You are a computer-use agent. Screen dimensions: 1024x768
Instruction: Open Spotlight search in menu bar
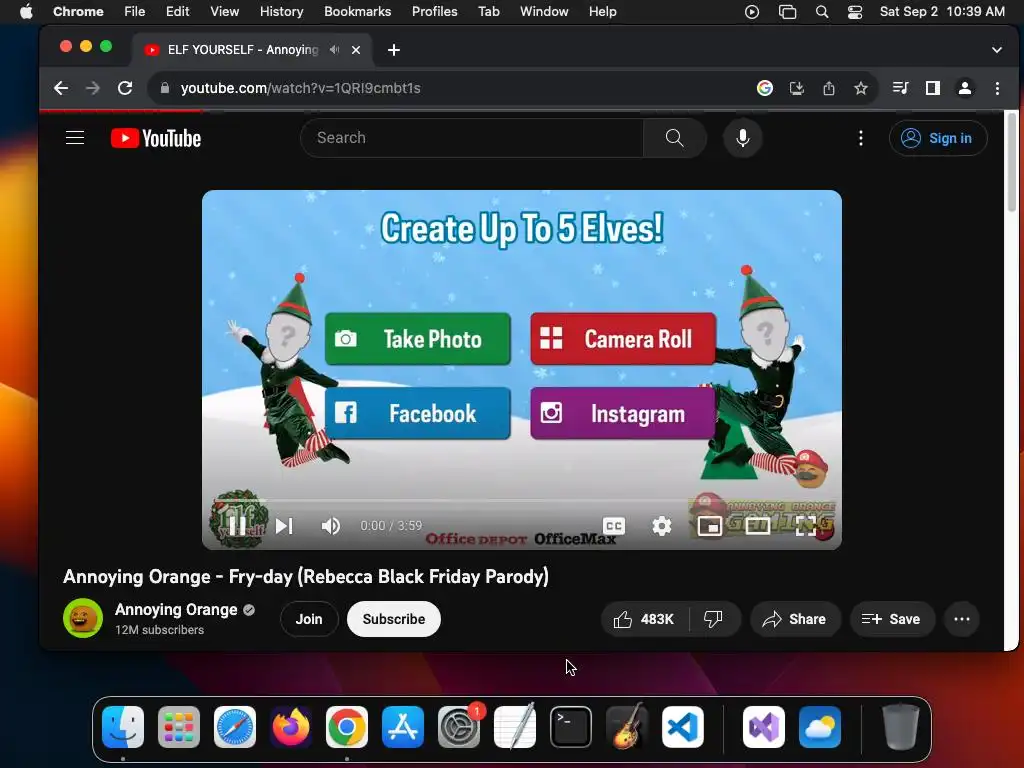[822, 12]
